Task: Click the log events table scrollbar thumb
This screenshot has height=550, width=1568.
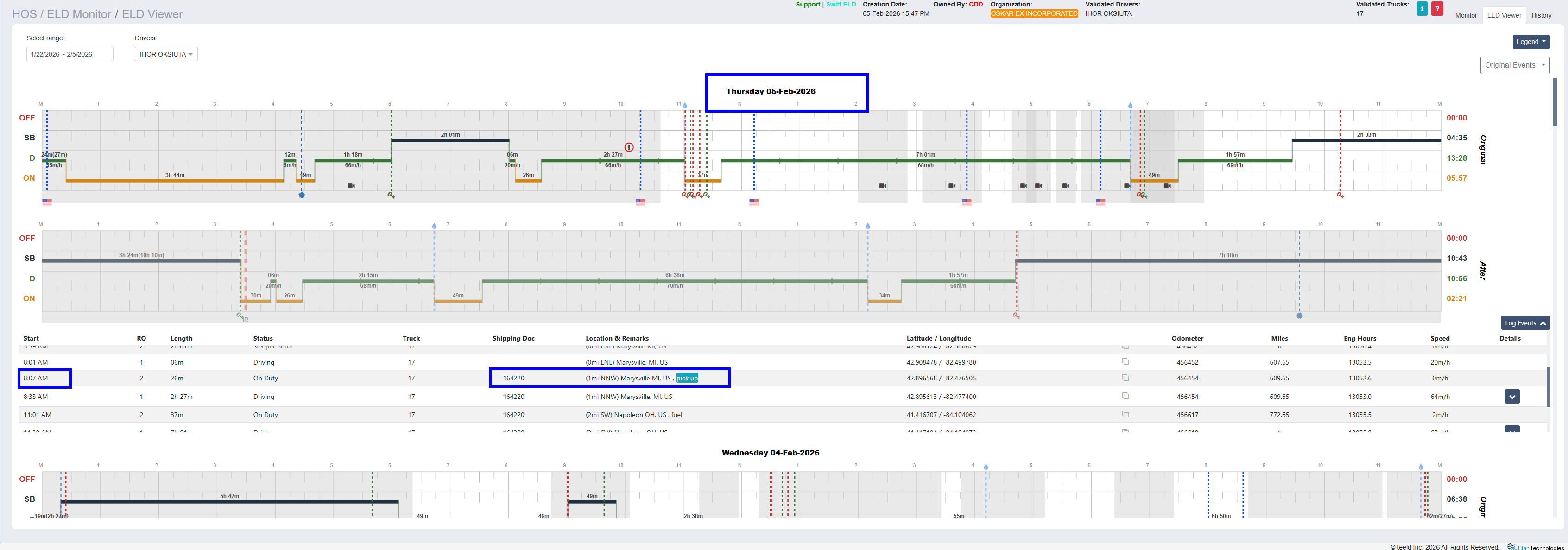Action: click(x=1549, y=387)
